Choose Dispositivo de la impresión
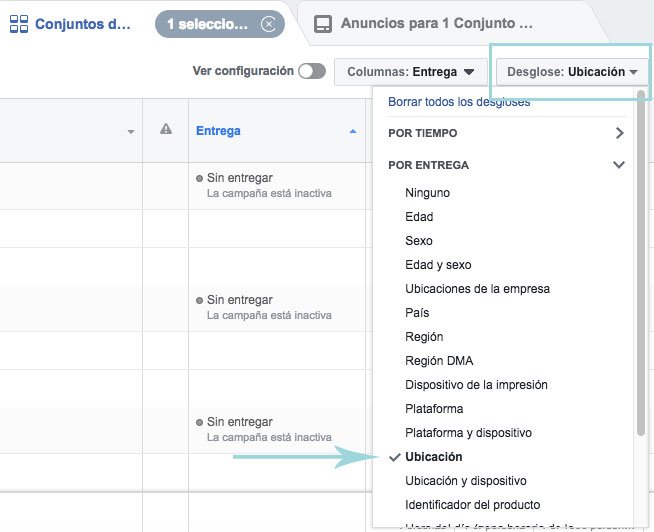Screen dimensions: 654x532 coord(476,385)
